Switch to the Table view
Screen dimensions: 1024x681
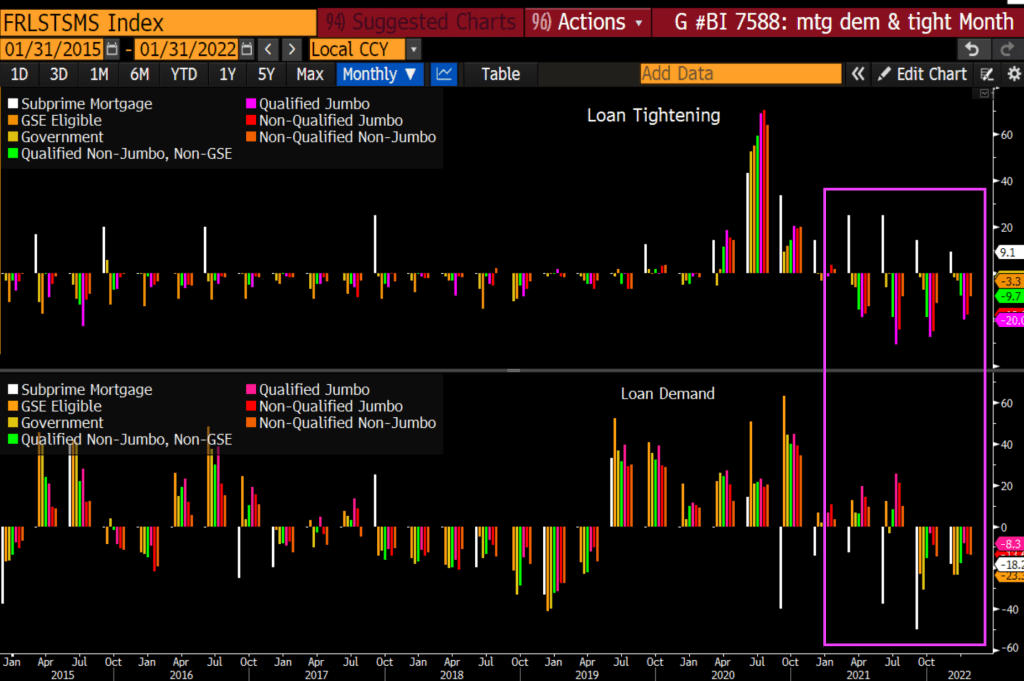[500, 73]
